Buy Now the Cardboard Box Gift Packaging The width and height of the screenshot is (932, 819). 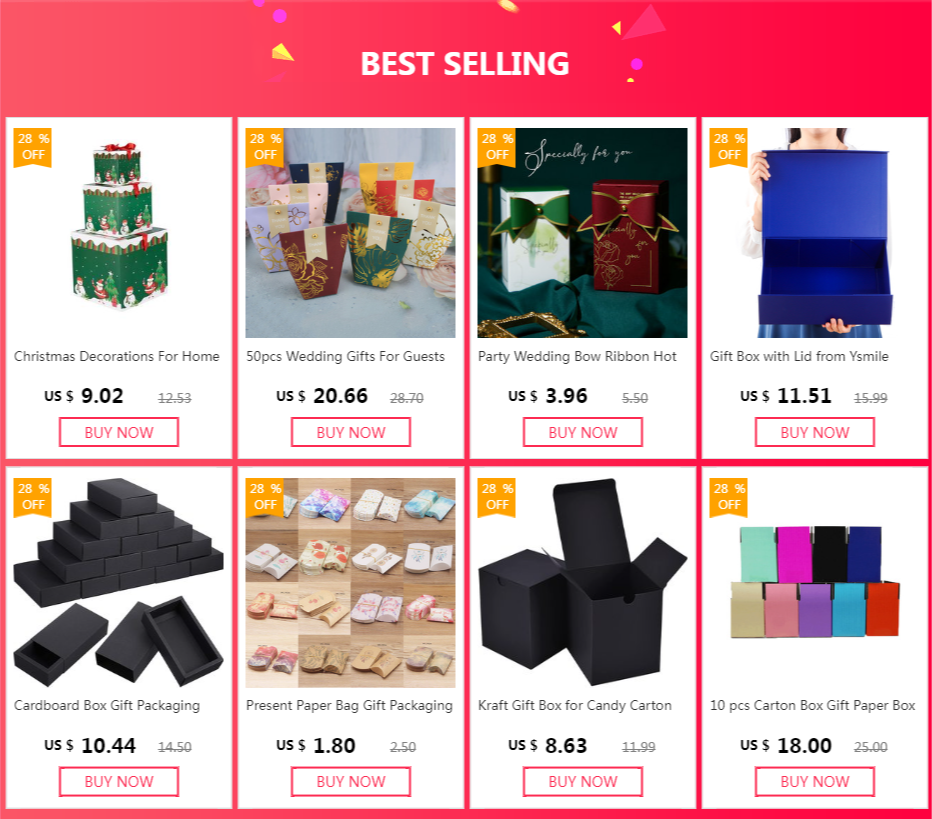(119, 782)
